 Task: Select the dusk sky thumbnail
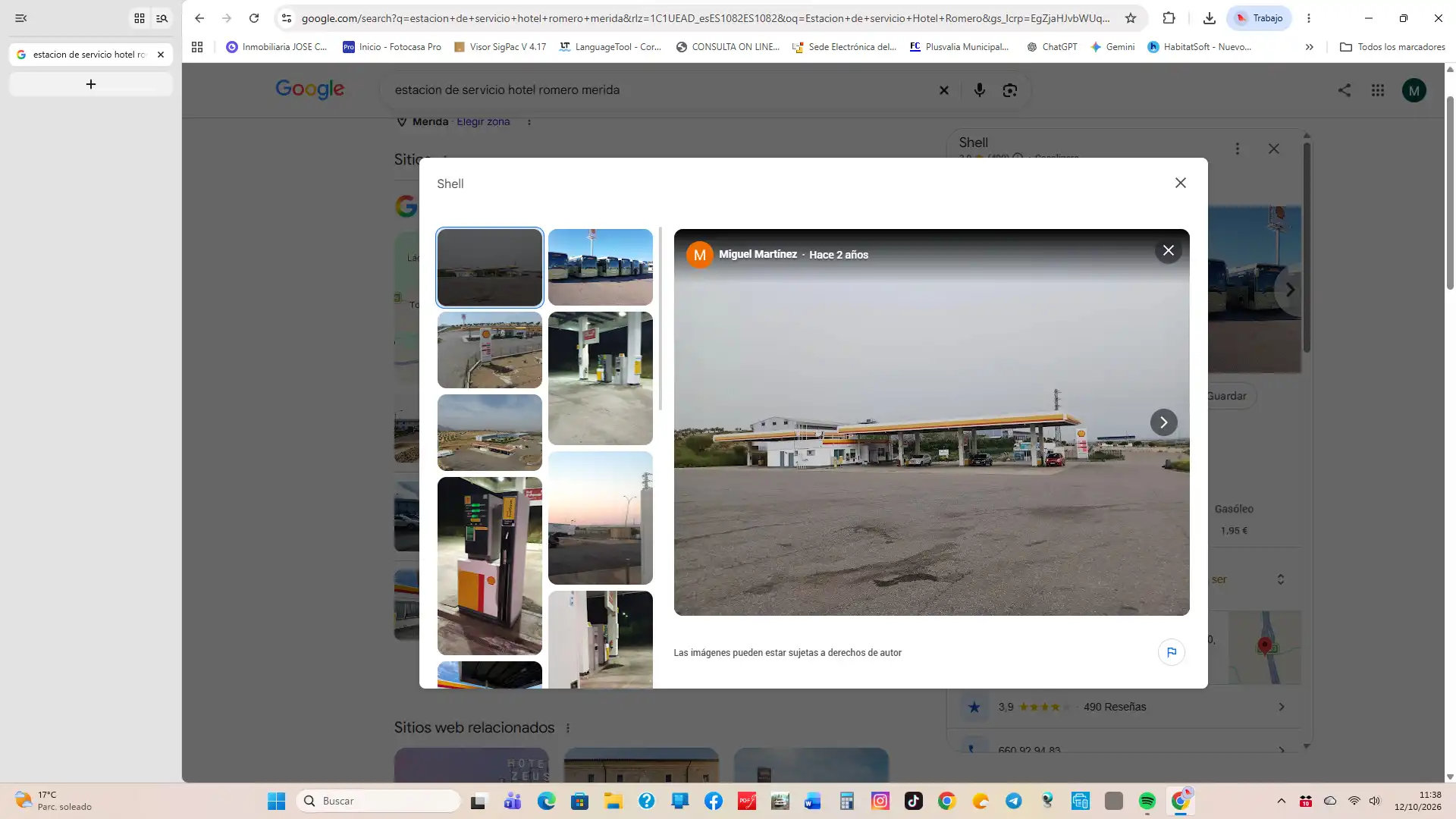[601, 518]
